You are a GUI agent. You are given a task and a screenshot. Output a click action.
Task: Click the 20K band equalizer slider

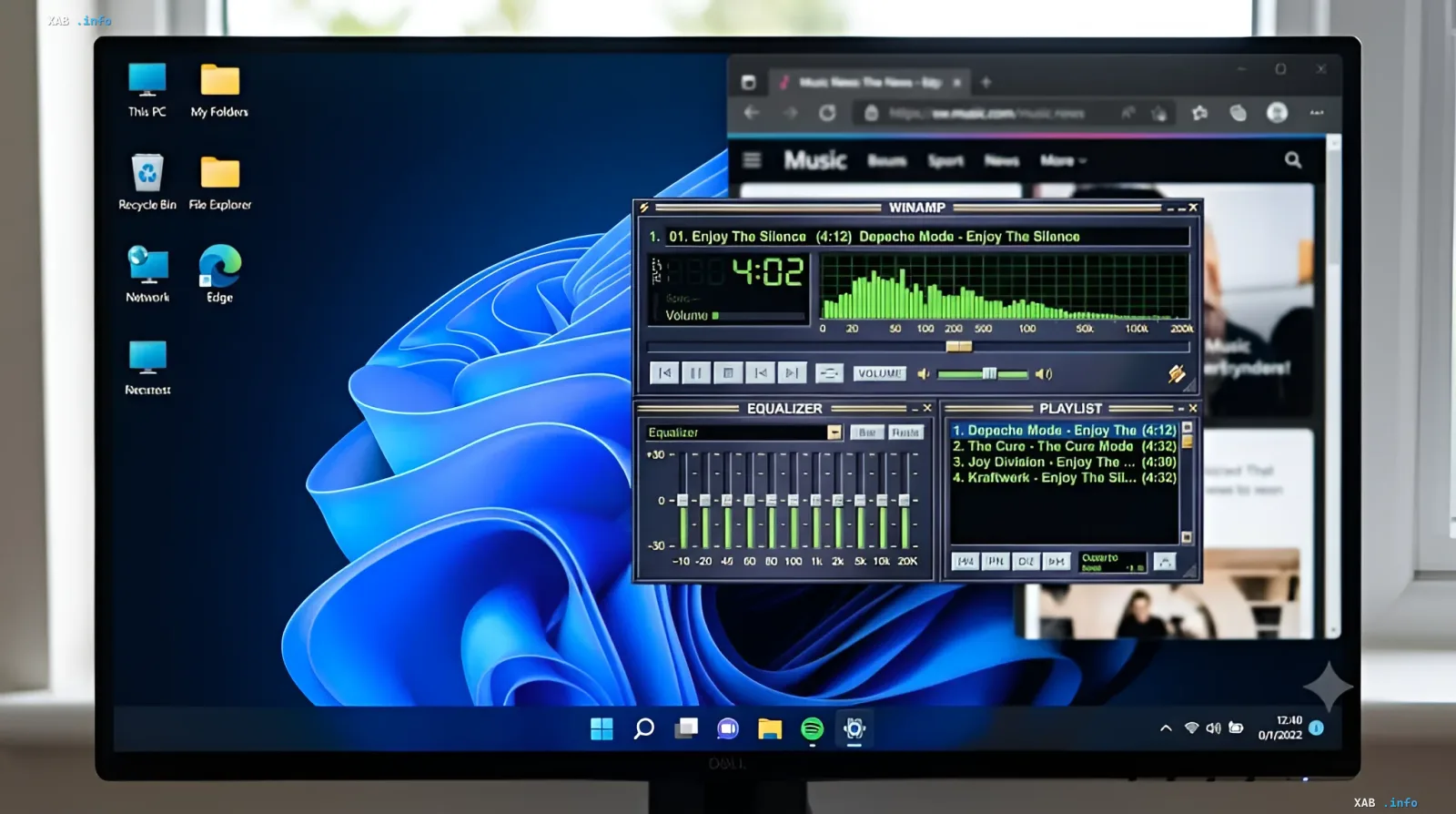905,500
